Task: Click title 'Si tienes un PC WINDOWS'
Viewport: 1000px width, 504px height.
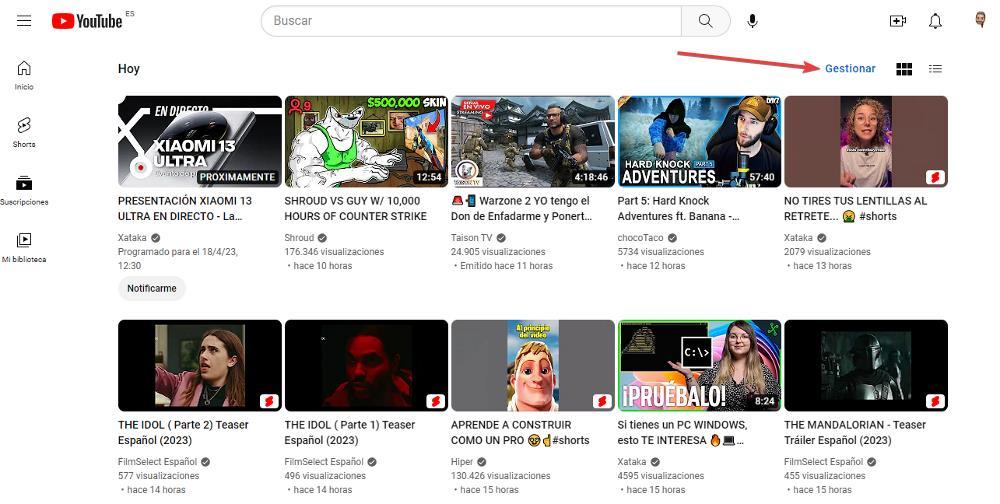Action: [x=682, y=433]
